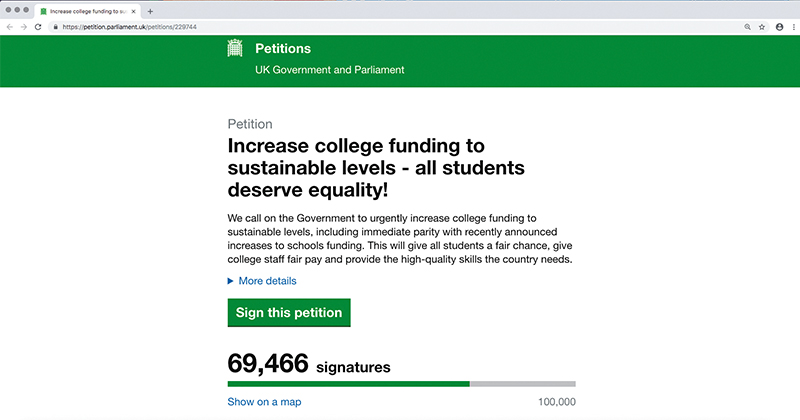Viewport: 800px width, 420px height.
Task: Click the signature progress bar
Action: click(402, 384)
